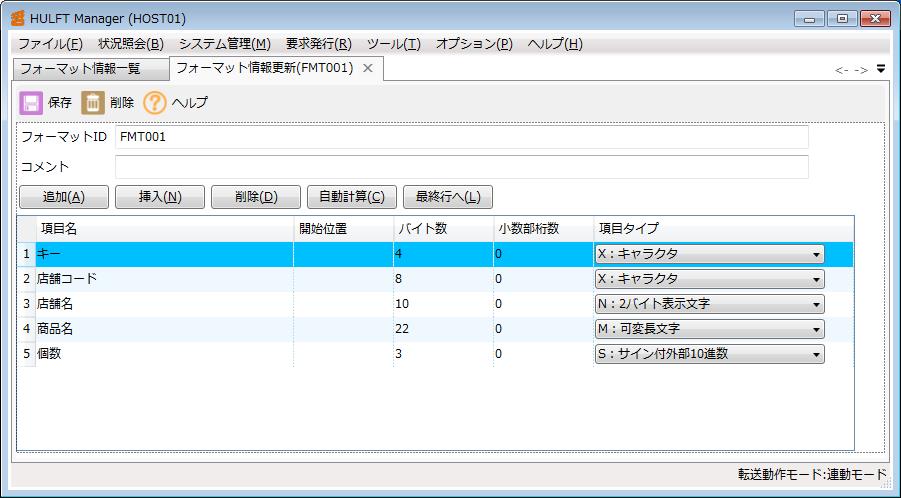The image size is (901, 498).
Task: Click the 挿入(N) button
Action: click(160, 197)
